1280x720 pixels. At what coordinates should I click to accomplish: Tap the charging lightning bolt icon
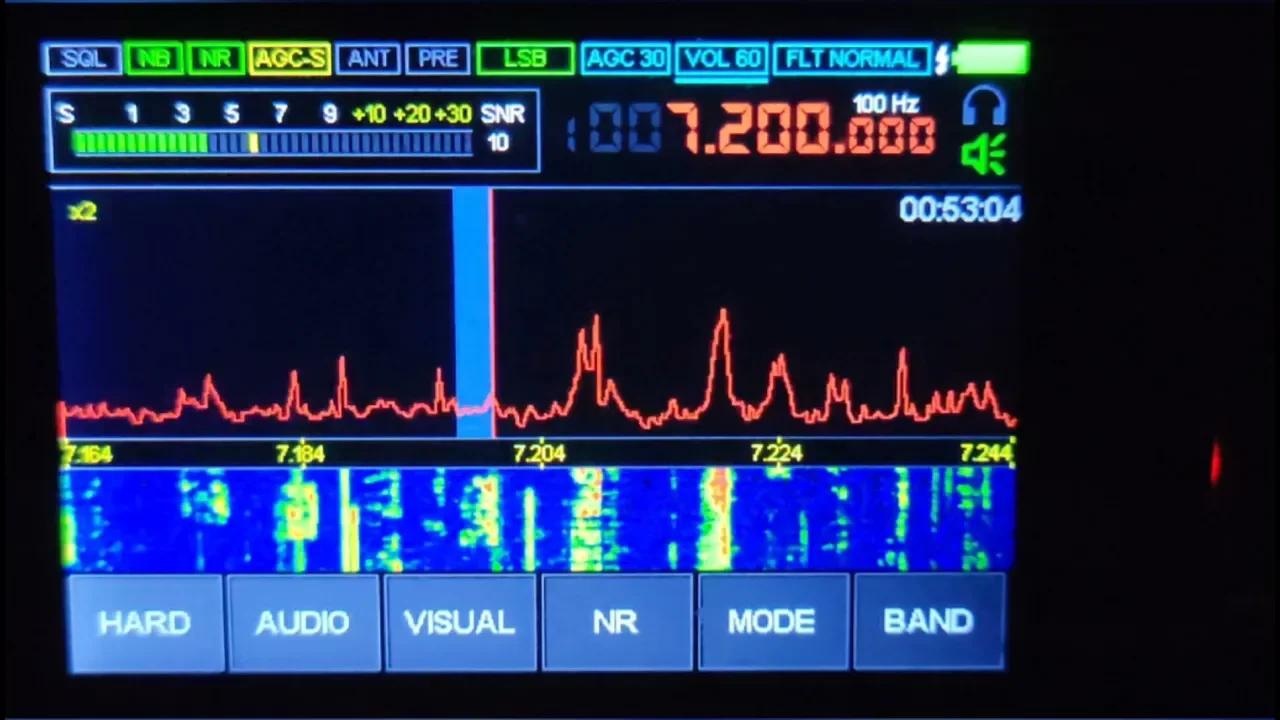pos(942,59)
